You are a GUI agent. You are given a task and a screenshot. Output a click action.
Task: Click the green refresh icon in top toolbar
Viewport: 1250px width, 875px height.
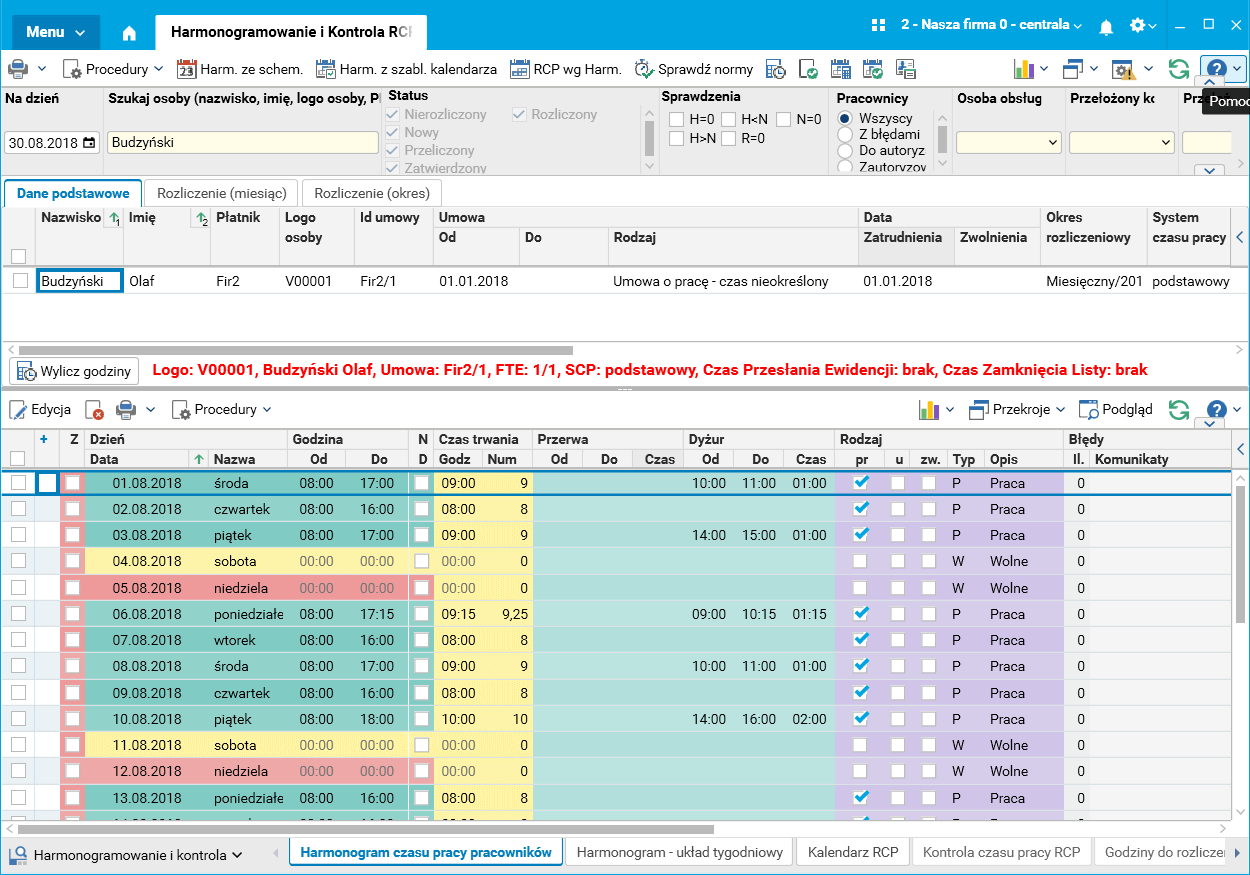pyautogui.click(x=1179, y=69)
